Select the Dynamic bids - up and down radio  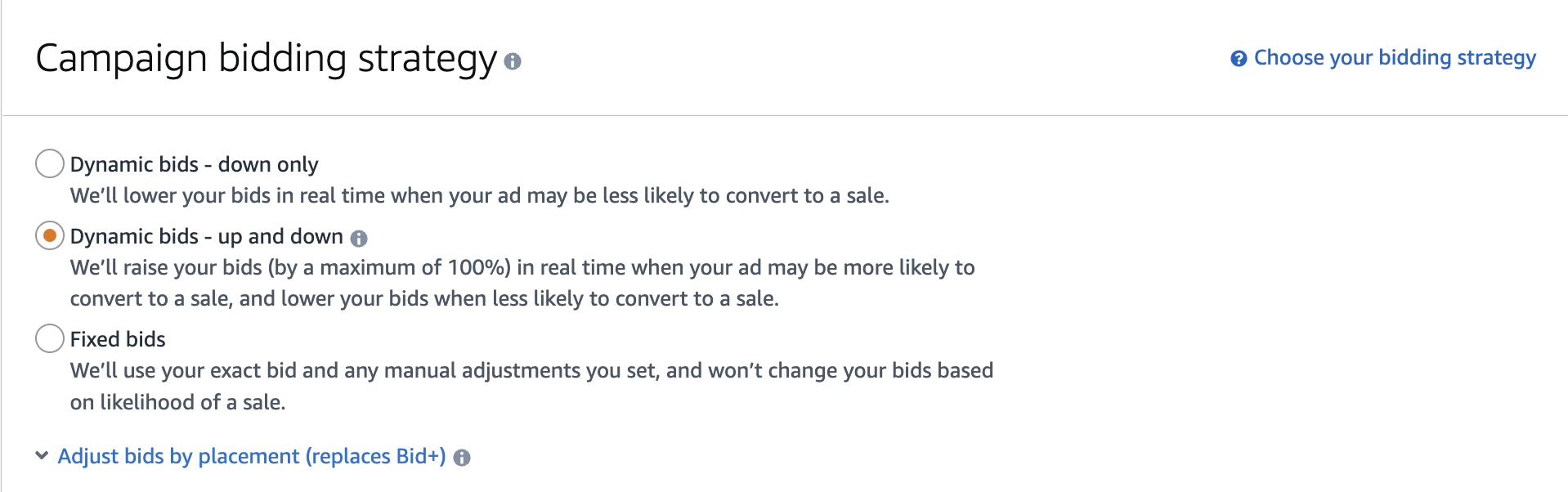50,235
